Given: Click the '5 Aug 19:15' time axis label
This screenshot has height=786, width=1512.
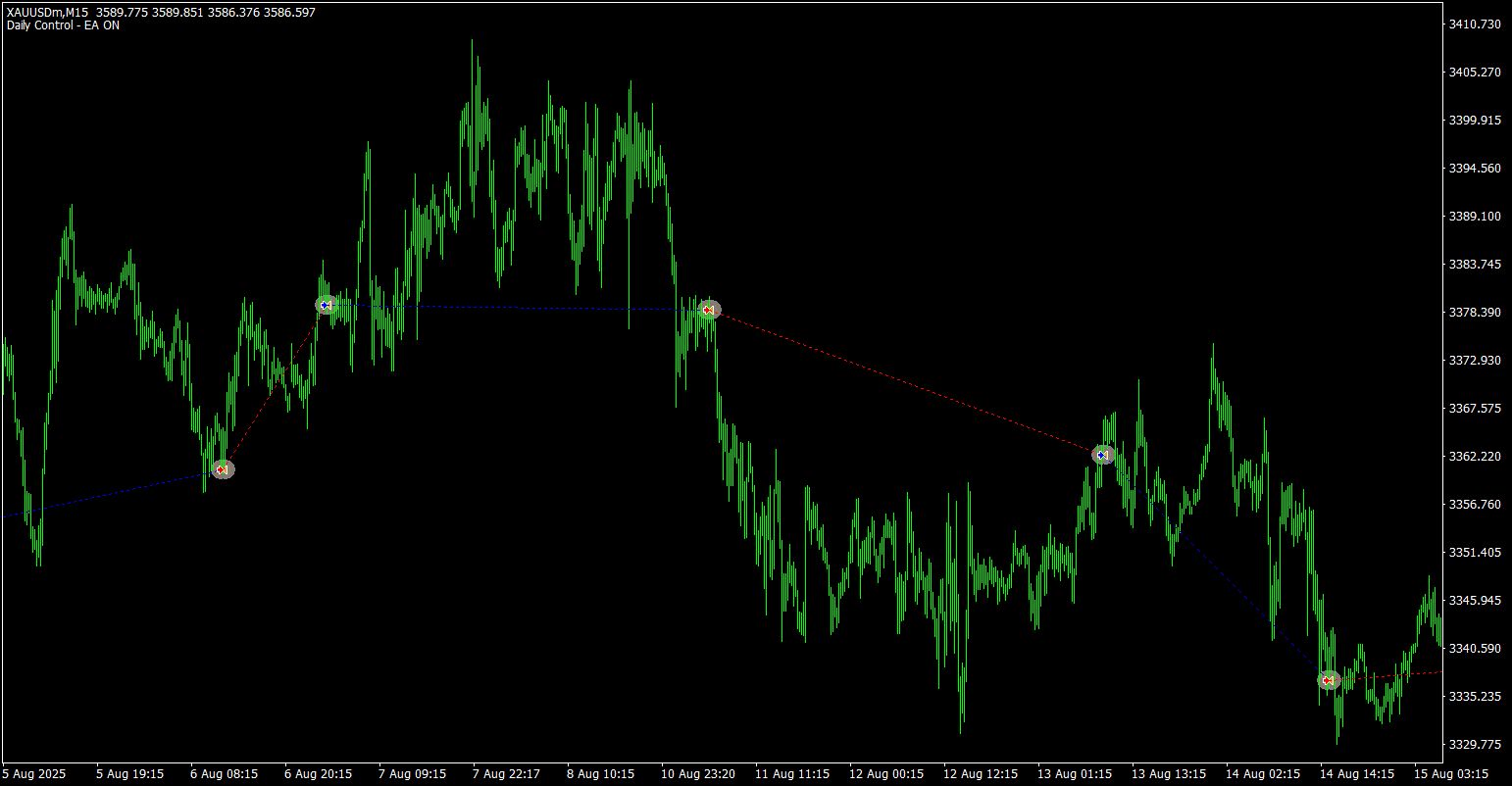Looking at the screenshot, I should 130,773.
